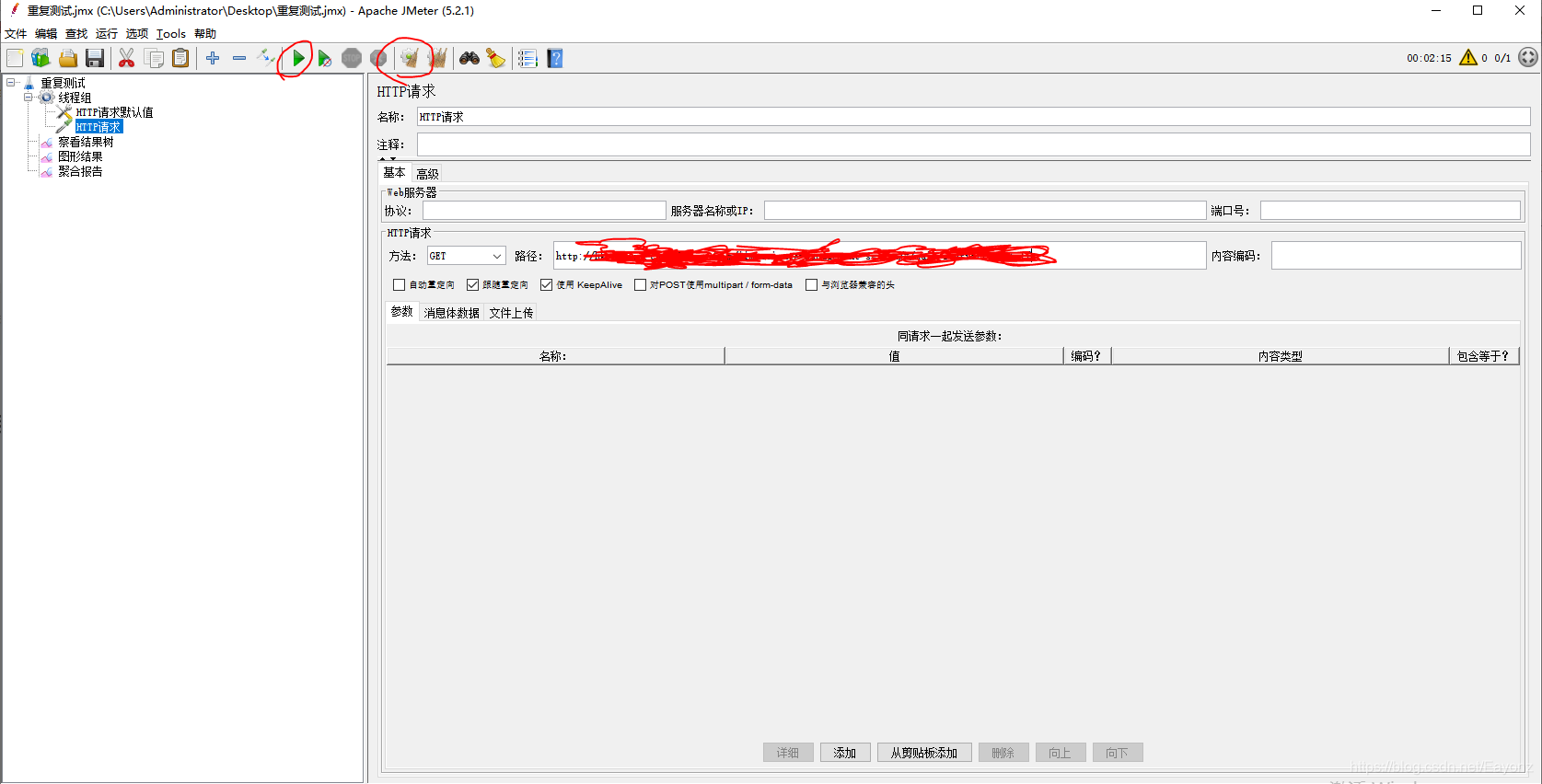This screenshot has height=784, width=1542.
Task: Open the 编辑 menu
Action: tap(46, 33)
